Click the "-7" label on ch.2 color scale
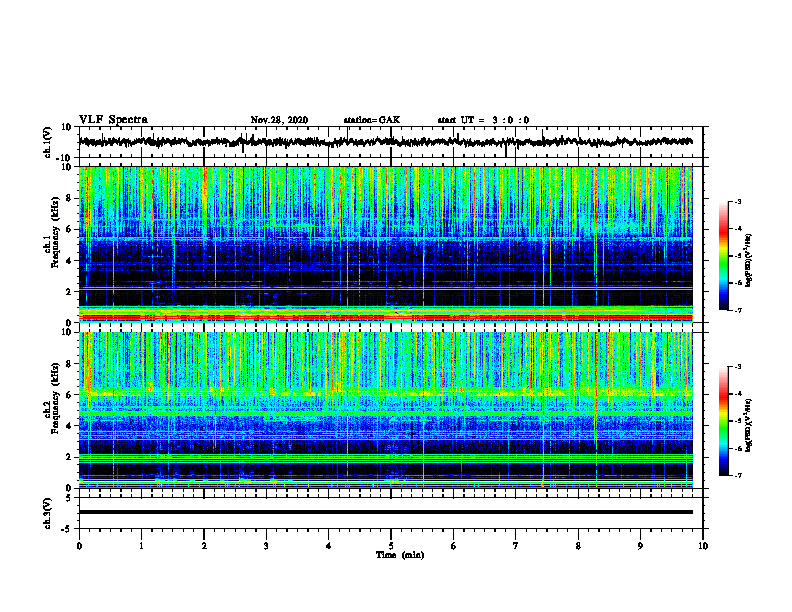This screenshot has width=792, height=612. (738, 475)
